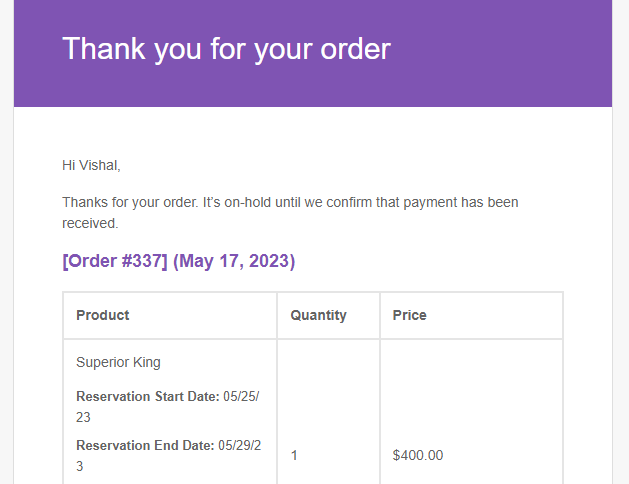Screen dimensions: 629x484
Task: Select the 'Hi Vishal,' greeting text
Action: click(x=91, y=165)
